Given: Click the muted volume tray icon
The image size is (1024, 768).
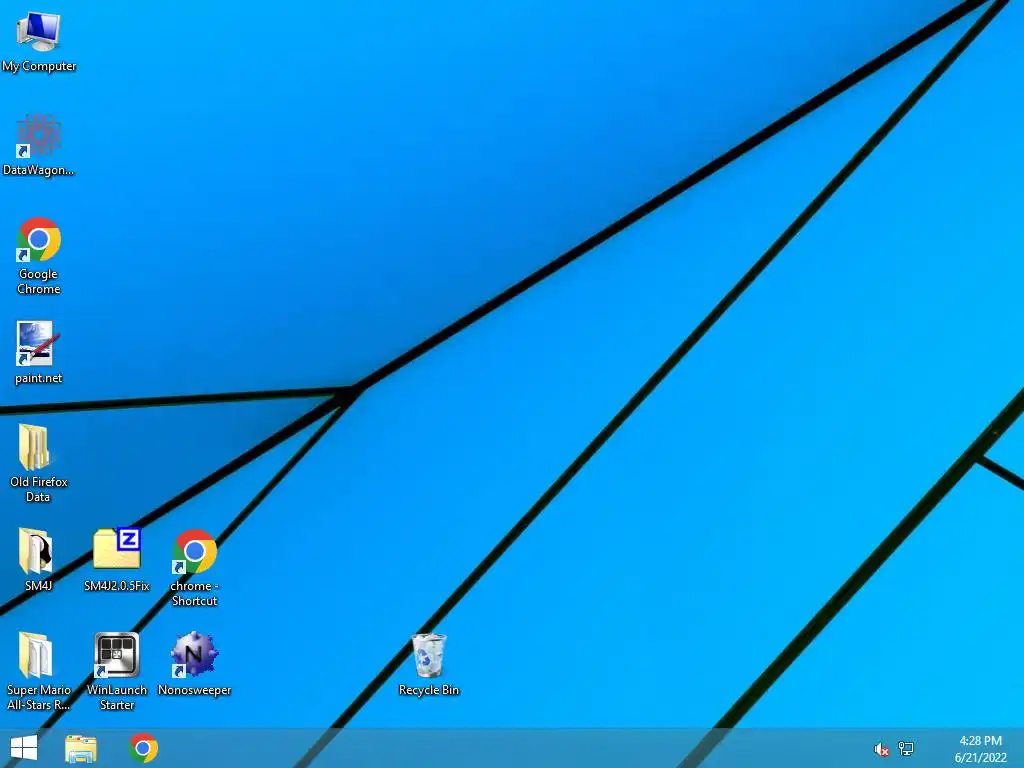Looking at the screenshot, I should click(881, 749).
